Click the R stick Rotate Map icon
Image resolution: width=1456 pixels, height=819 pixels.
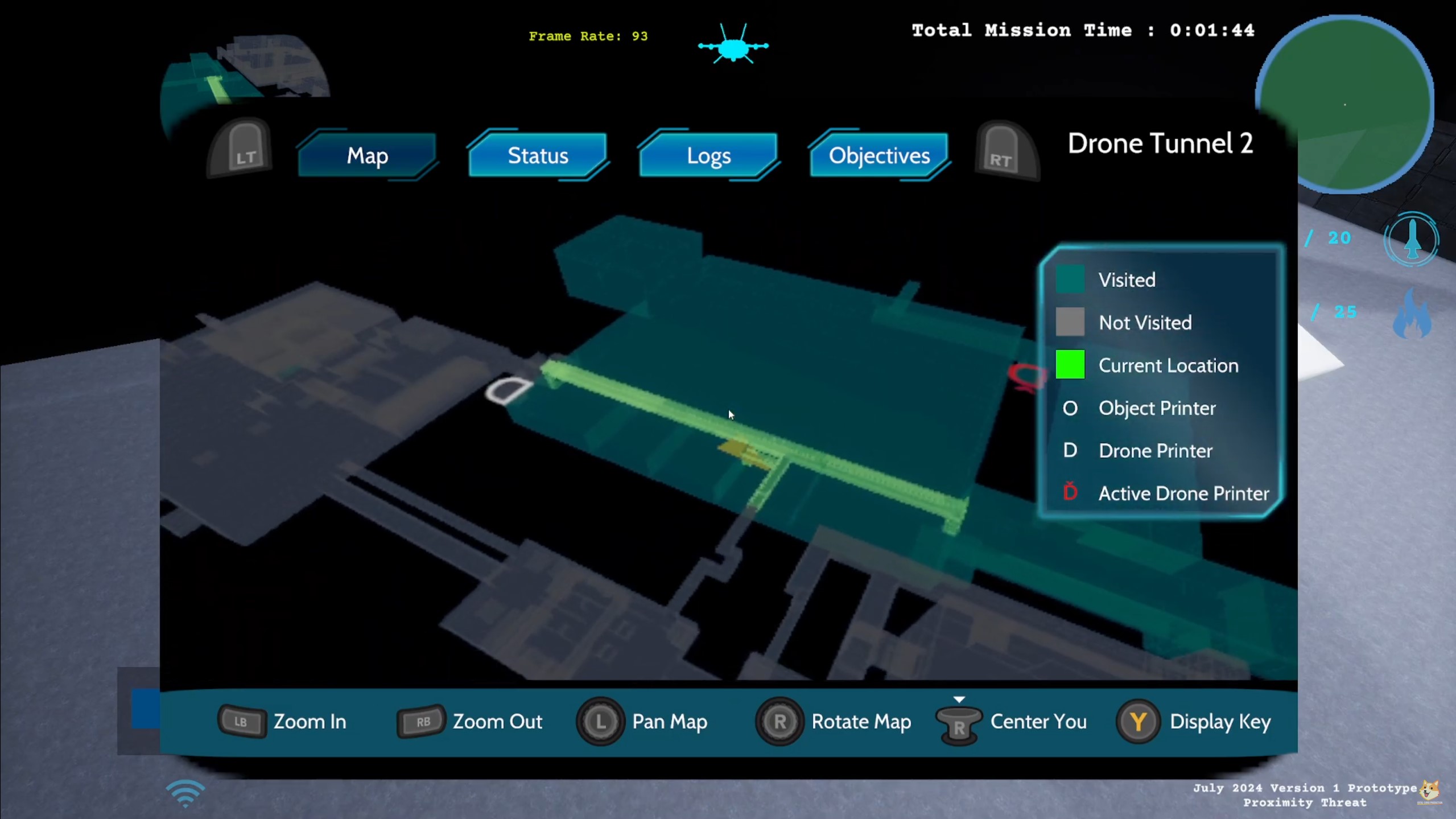point(779,721)
